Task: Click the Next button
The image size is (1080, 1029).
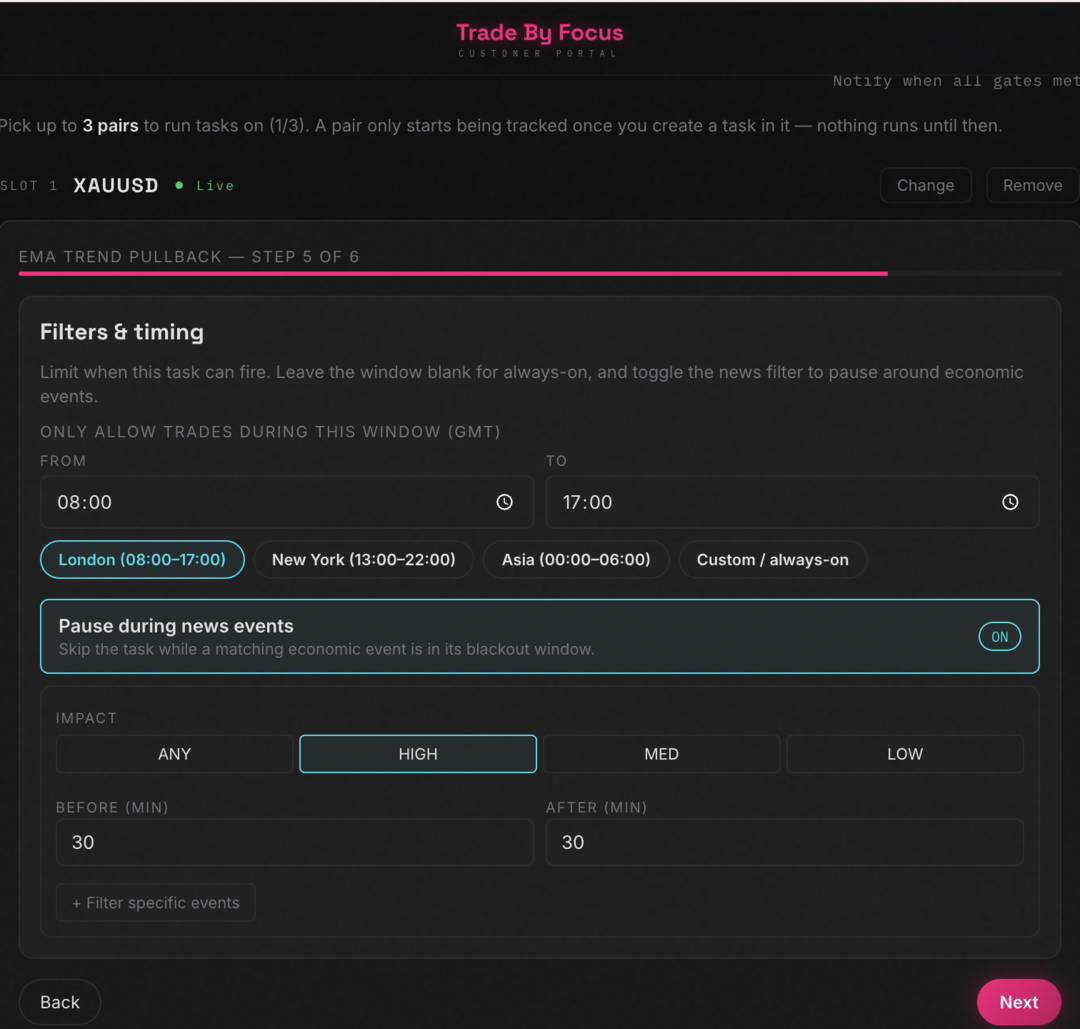Action: click(x=1019, y=1002)
